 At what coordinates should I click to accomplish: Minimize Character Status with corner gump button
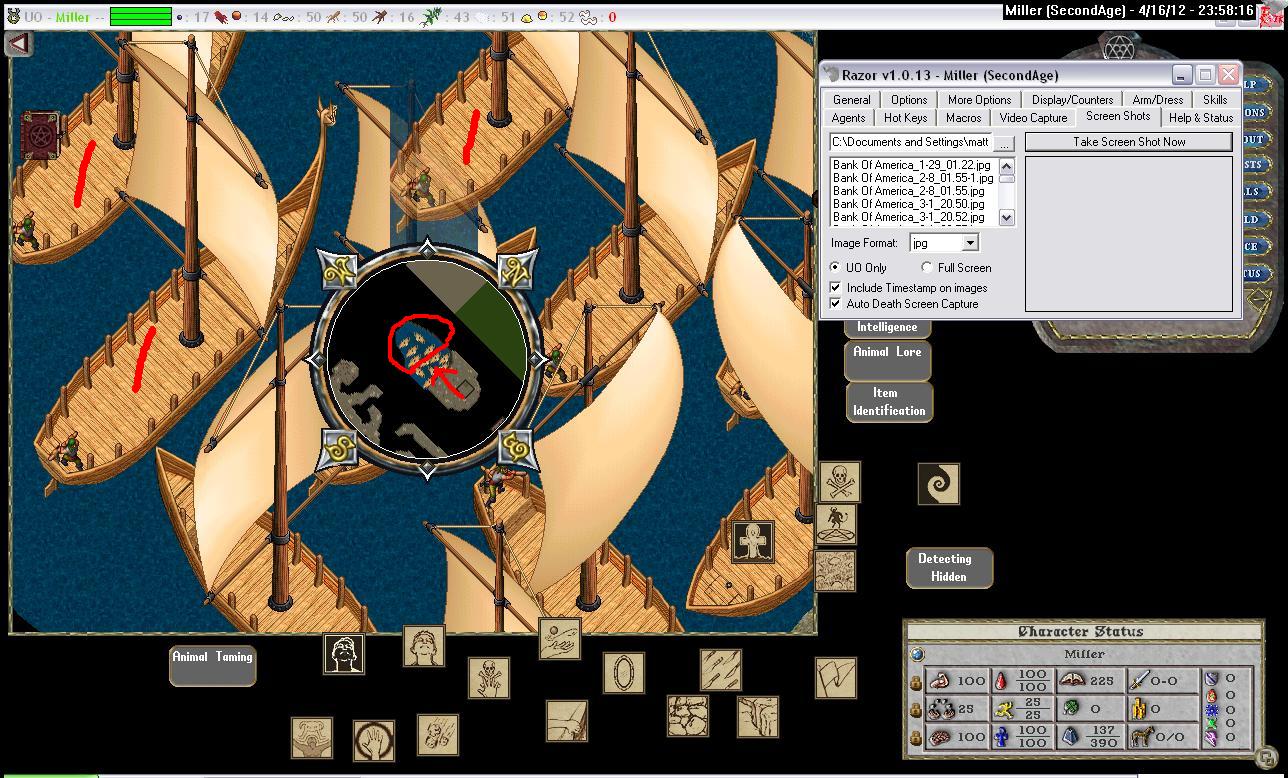click(x=1266, y=757)
